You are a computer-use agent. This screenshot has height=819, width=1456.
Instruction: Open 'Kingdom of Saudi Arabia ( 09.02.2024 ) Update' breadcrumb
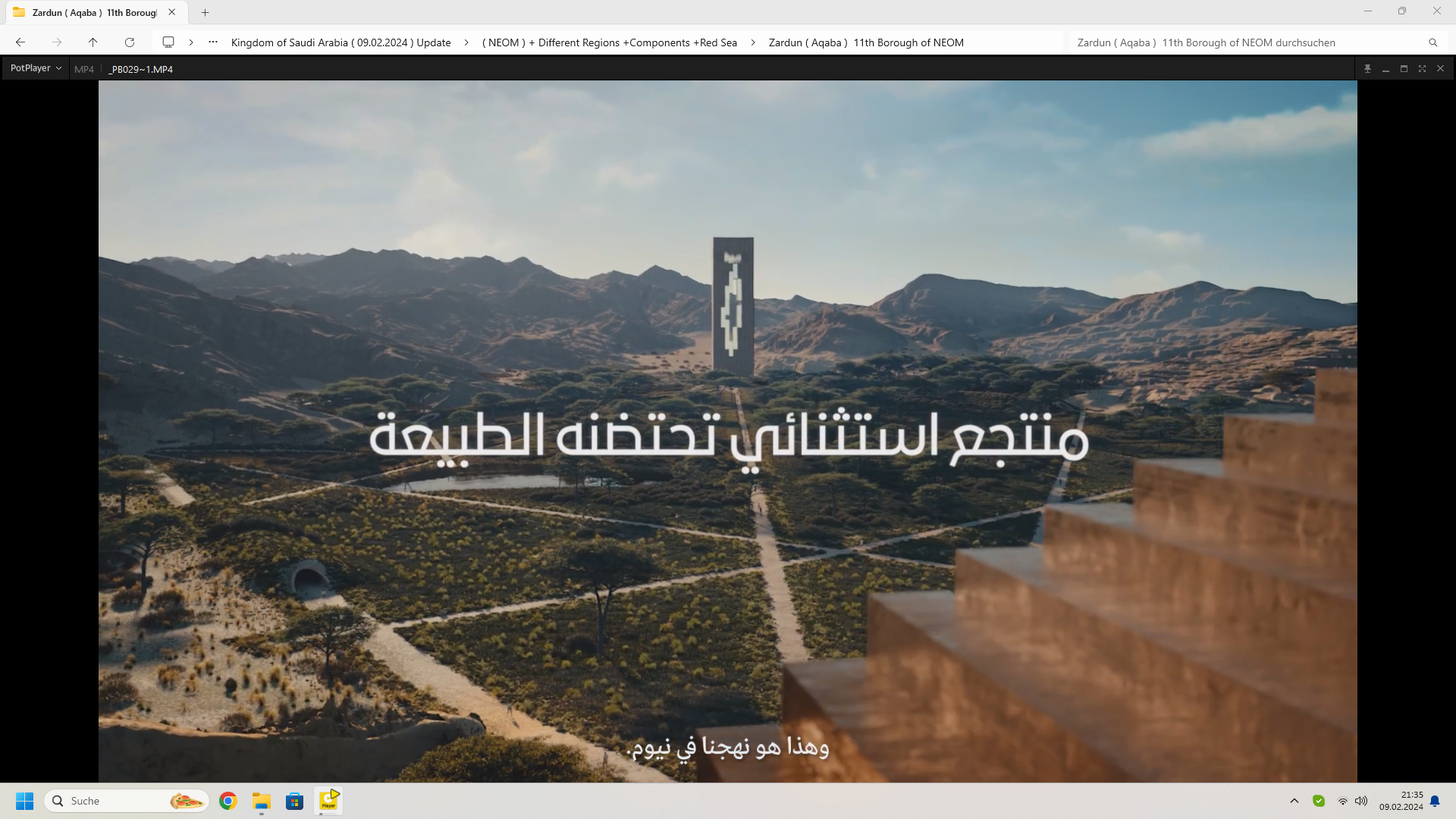pos(341,42)
